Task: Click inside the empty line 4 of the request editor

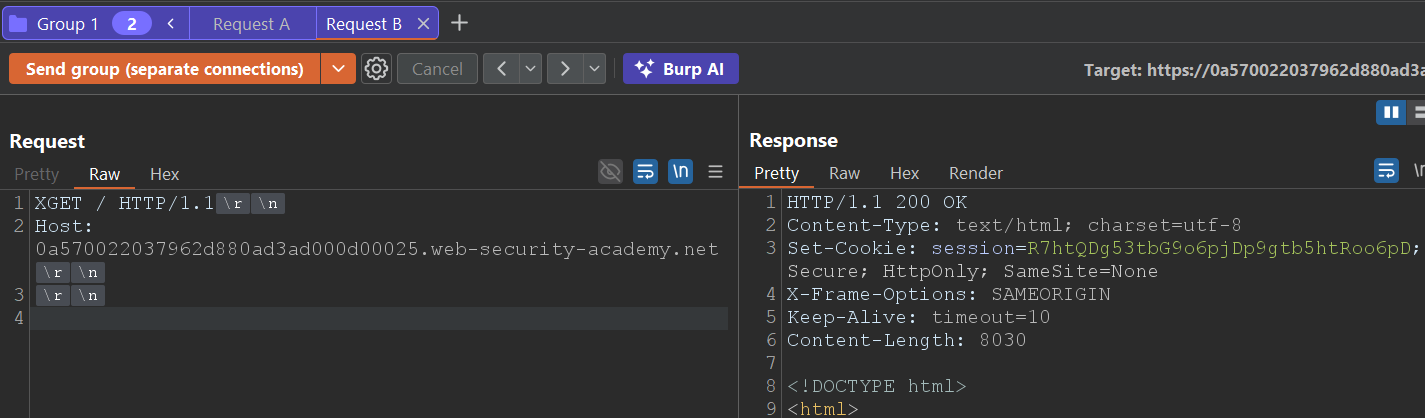Action: [378, 319]
